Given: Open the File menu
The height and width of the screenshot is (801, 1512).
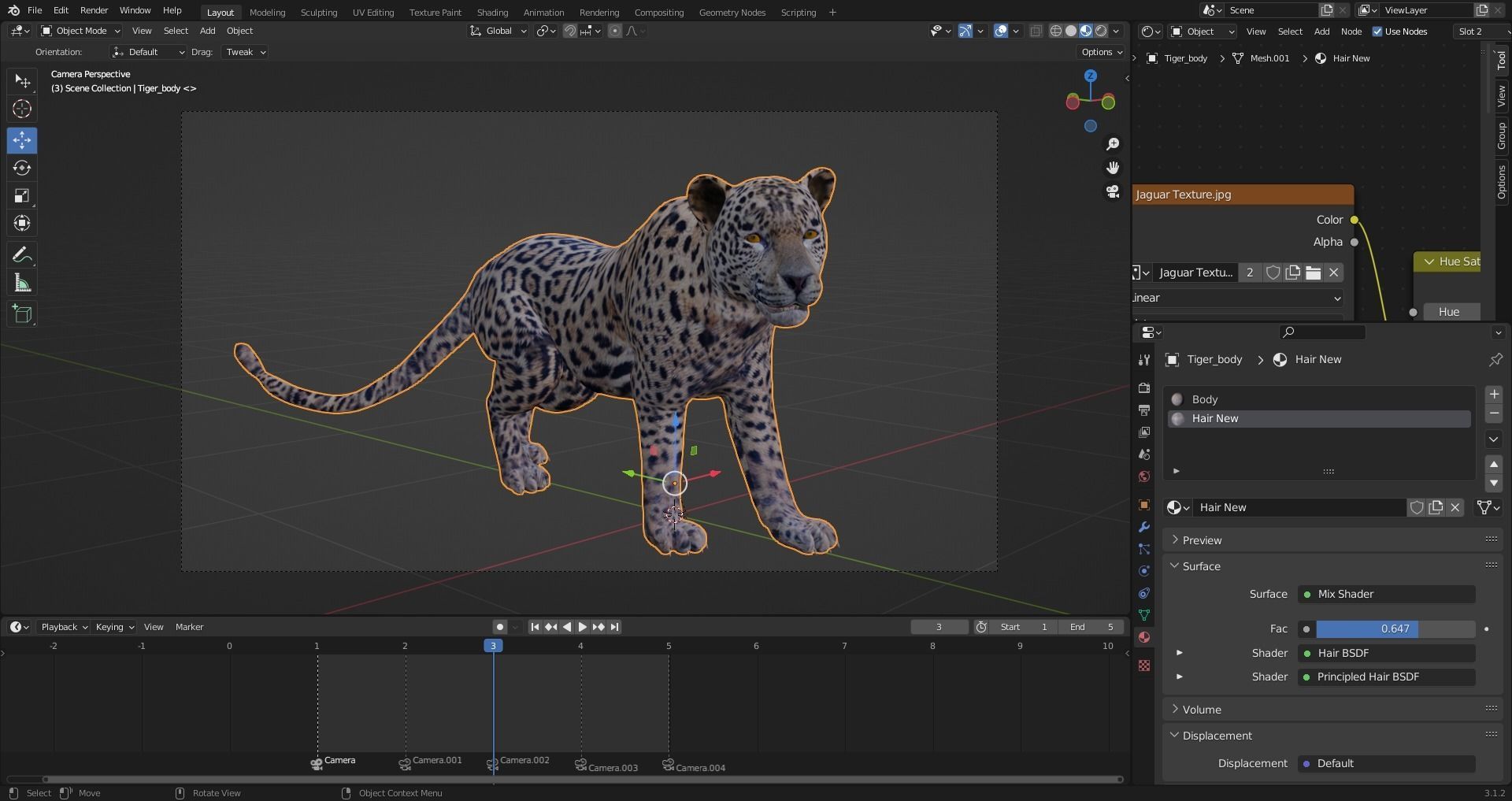Looking at the screenshot, I should [35, 10].
